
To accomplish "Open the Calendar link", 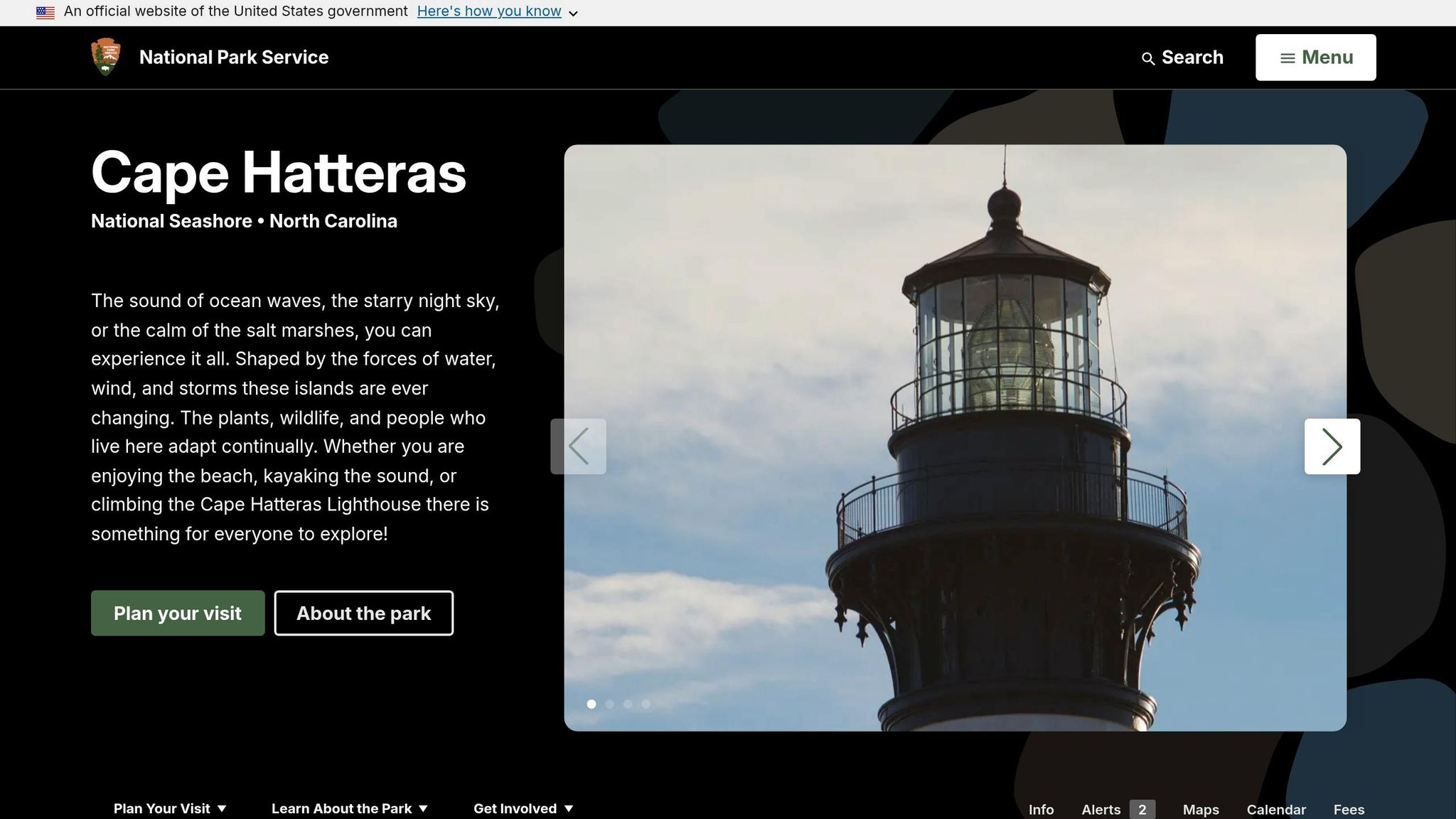I will (x=1276, y=810).
